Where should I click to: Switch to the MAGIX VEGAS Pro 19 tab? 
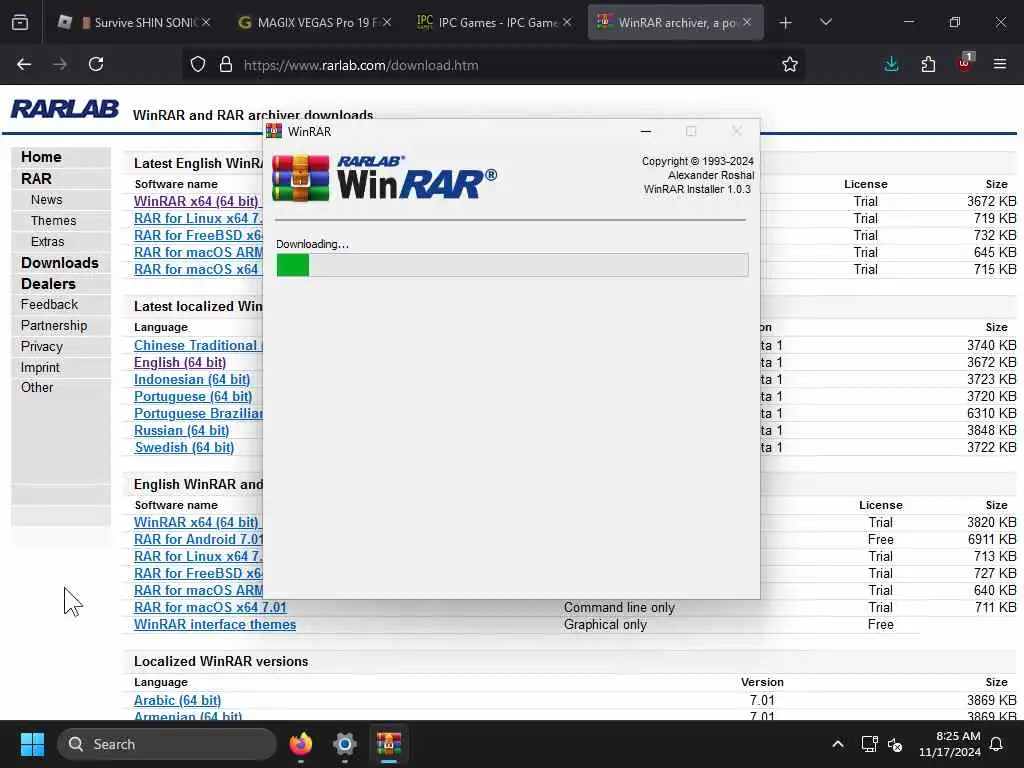click(315, 22)
